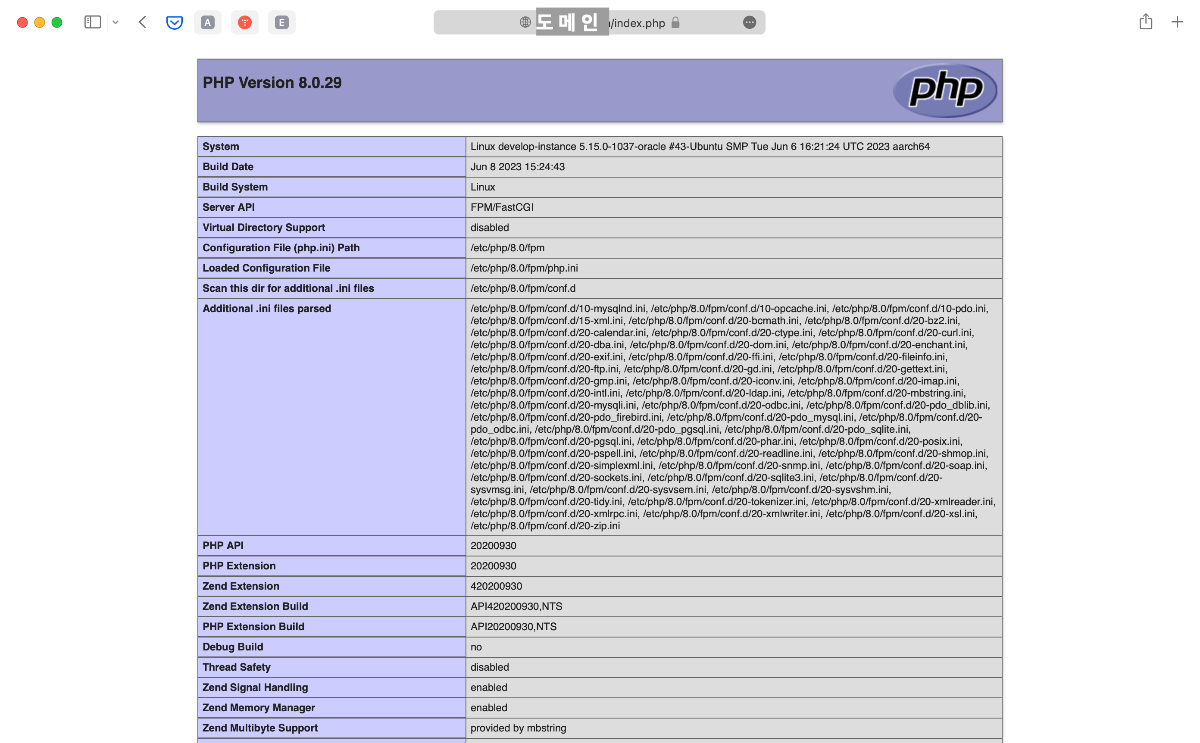1200x743 pixels.
Task: Select the "PHP Extension" row label
Action: tap(239, 566)
